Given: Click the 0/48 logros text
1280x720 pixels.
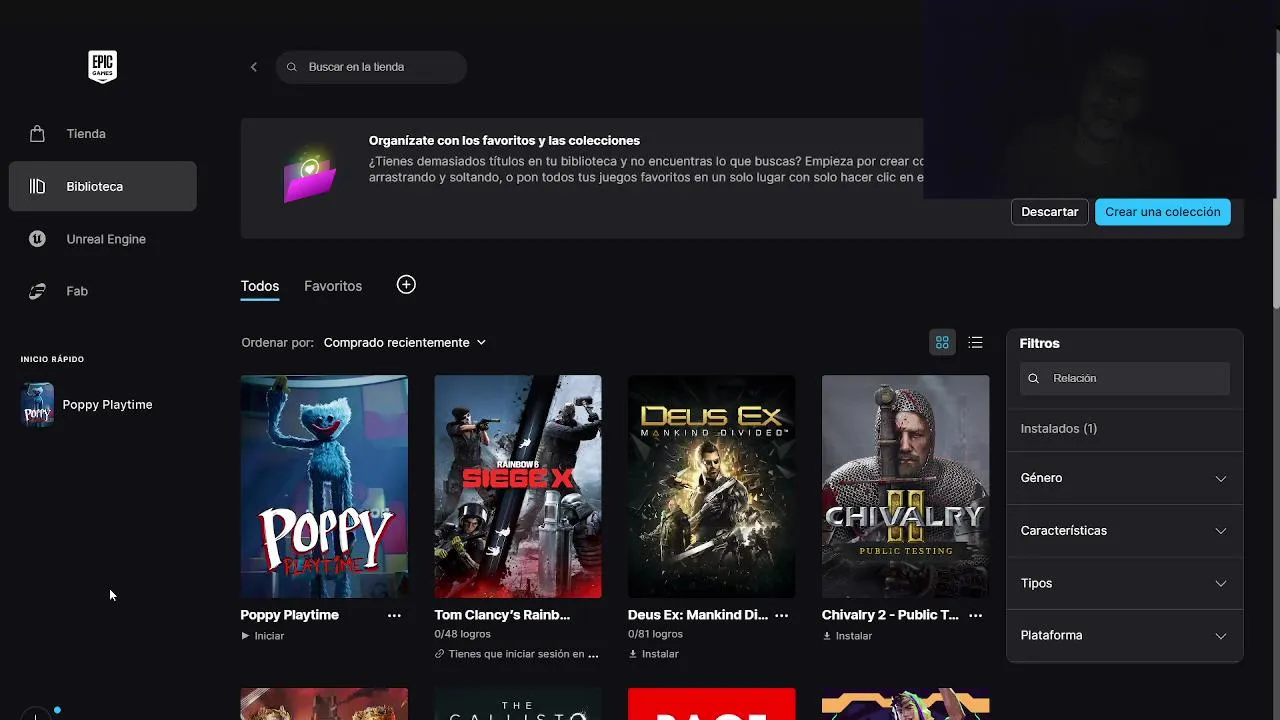Looking at the screenshot, I should [x=462, y=634].
